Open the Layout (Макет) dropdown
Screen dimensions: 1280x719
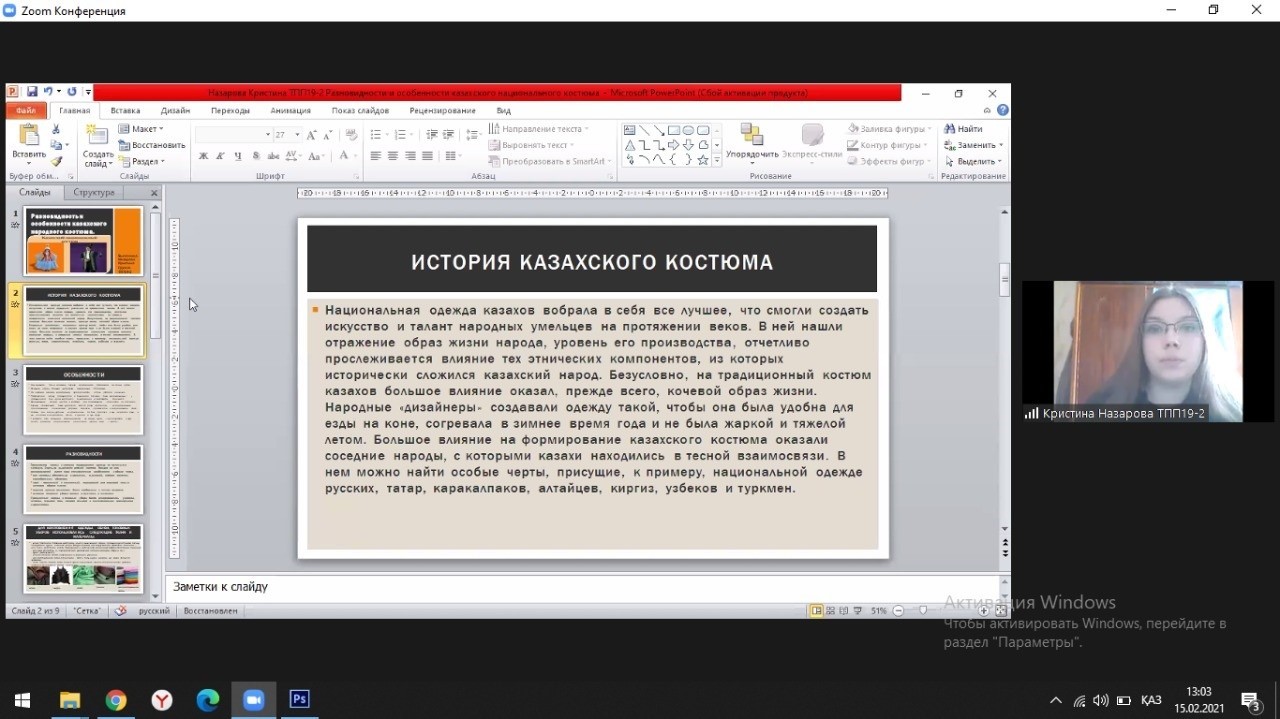pos(142,129)
